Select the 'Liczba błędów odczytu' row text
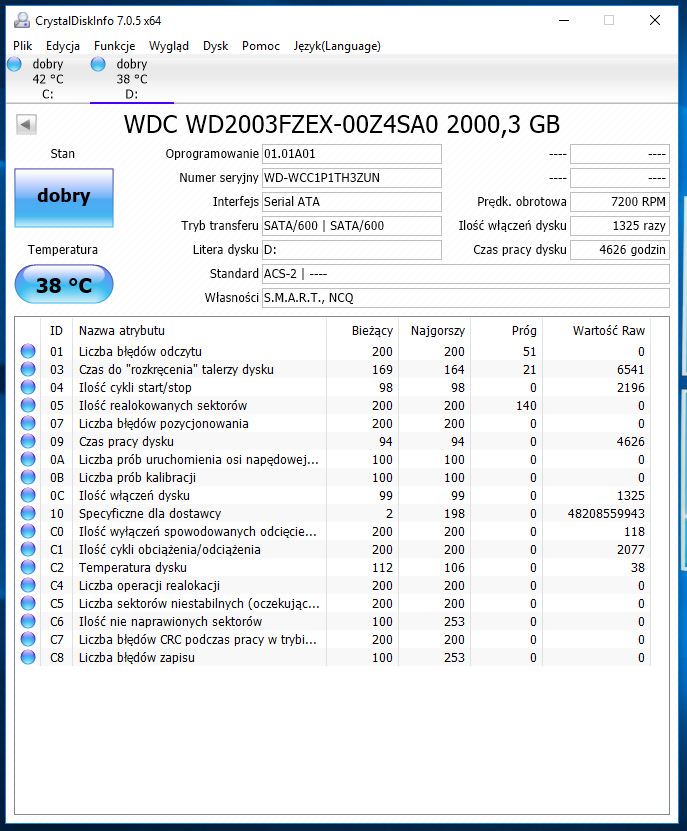Image resolution: width=687 pixels, height=831 pixels. point(140,351)
